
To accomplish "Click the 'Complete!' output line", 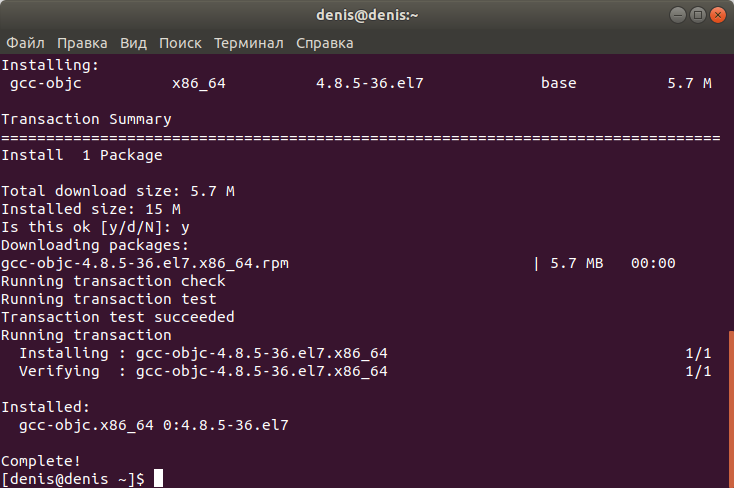I will coord(41,461).
